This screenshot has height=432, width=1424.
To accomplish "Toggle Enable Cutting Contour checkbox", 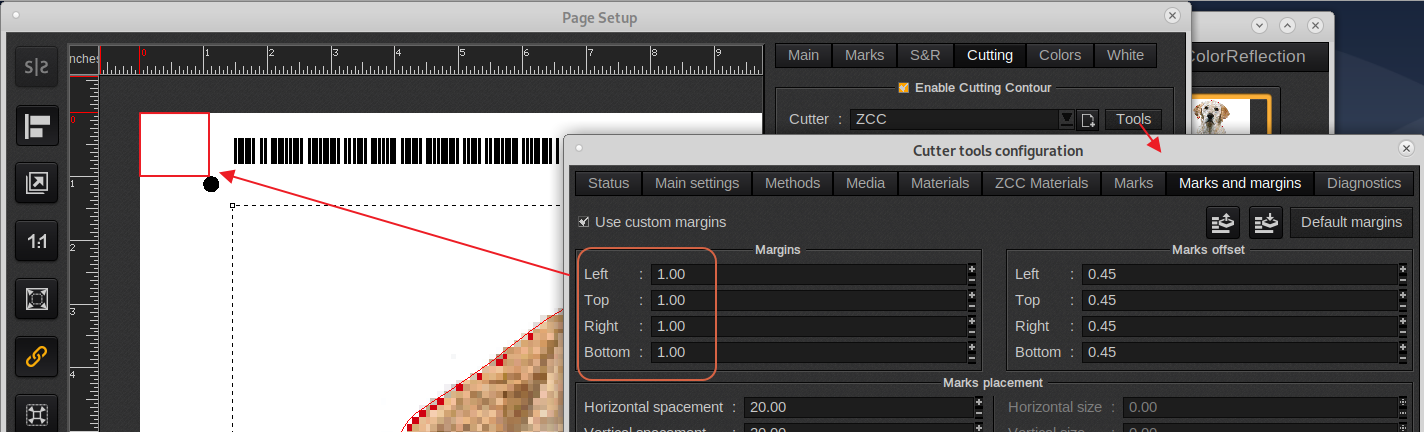I will [x=904, y=87].
